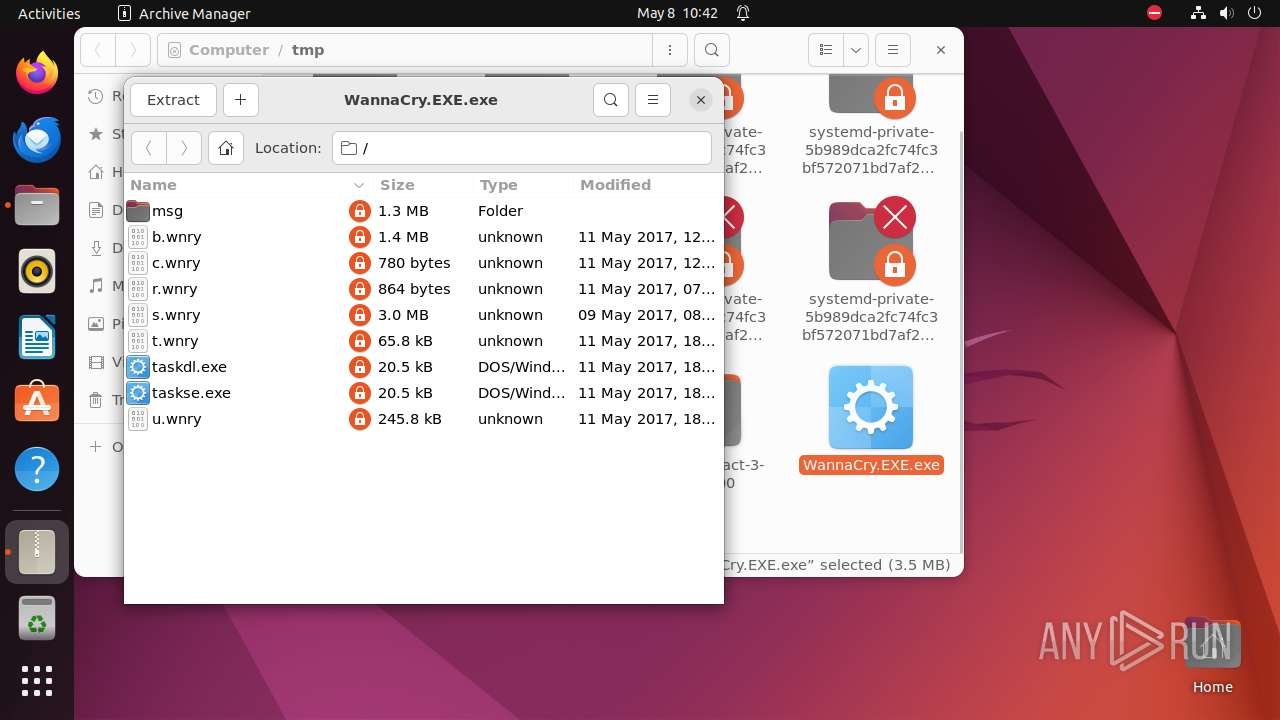Click lock icon of msg row
Screen dimensions: 1280x720
[360, 211]
